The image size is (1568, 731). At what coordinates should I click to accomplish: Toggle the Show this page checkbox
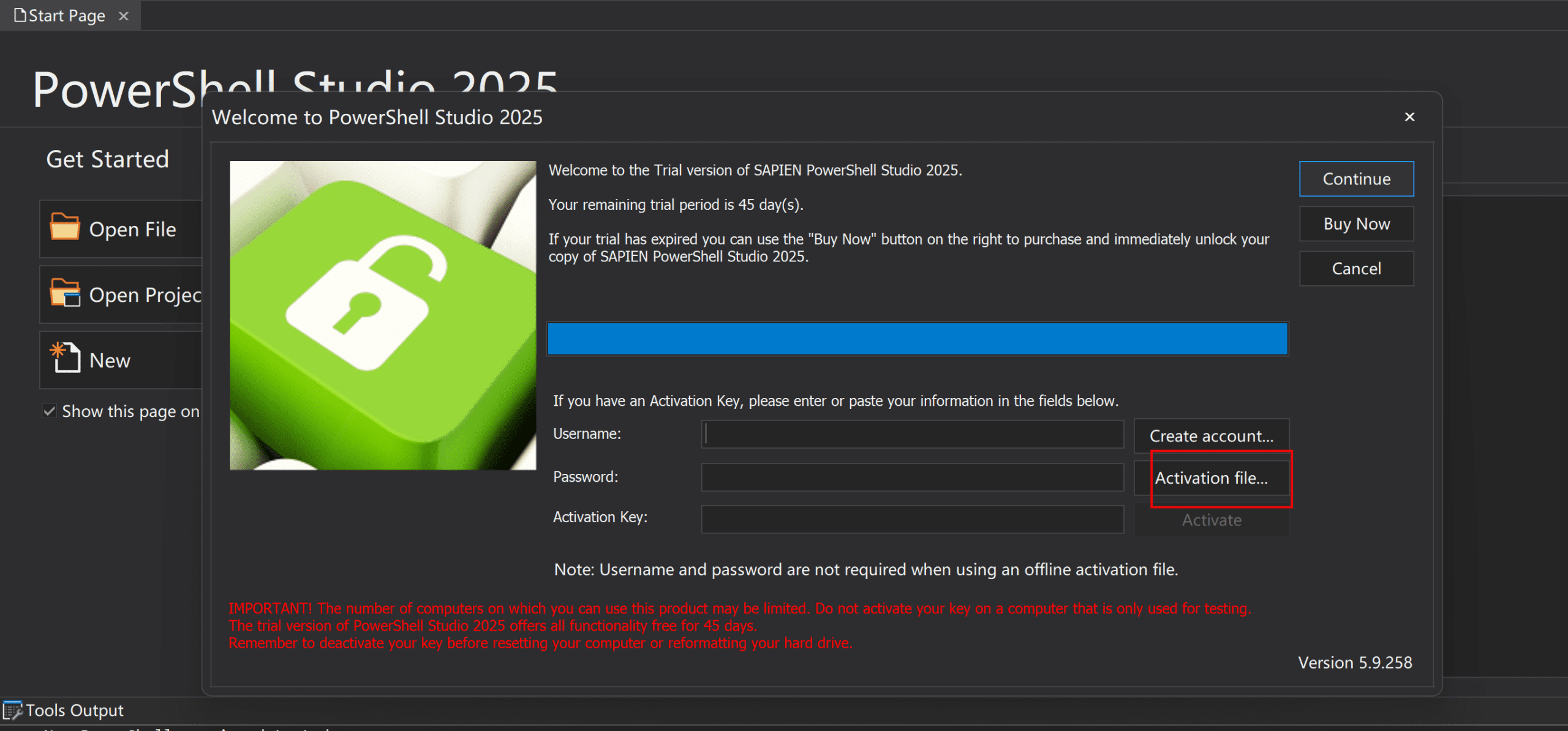(50, 411)
